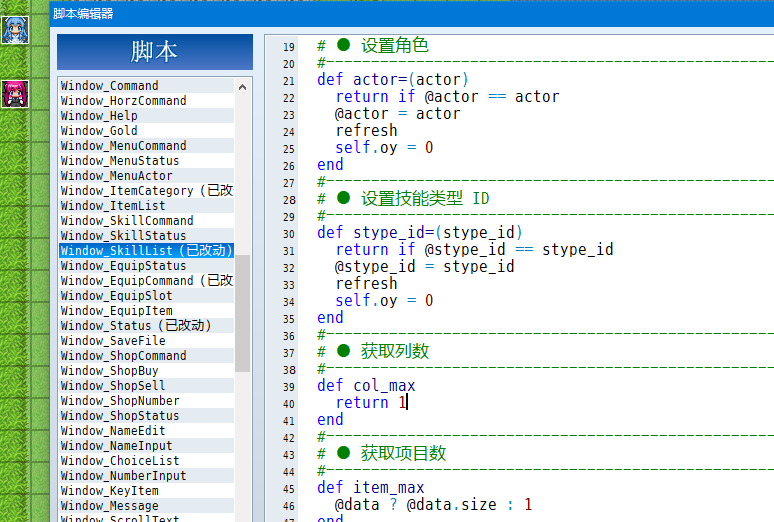Click the '设置技能类型 ID' comment line
Viewport: 774px width, 522px height.
pyautogui.click(x=403, y=199)
